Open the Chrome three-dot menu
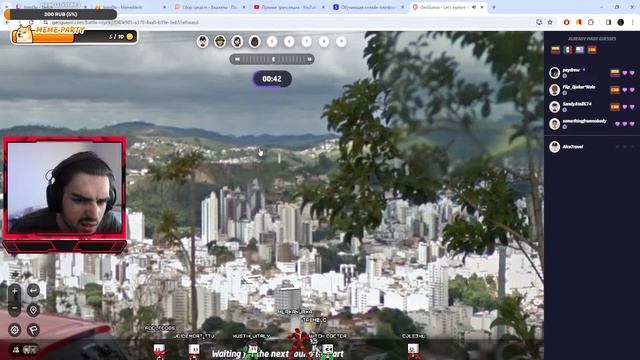Screen dimensions: 640x360 tap(632, 22)
